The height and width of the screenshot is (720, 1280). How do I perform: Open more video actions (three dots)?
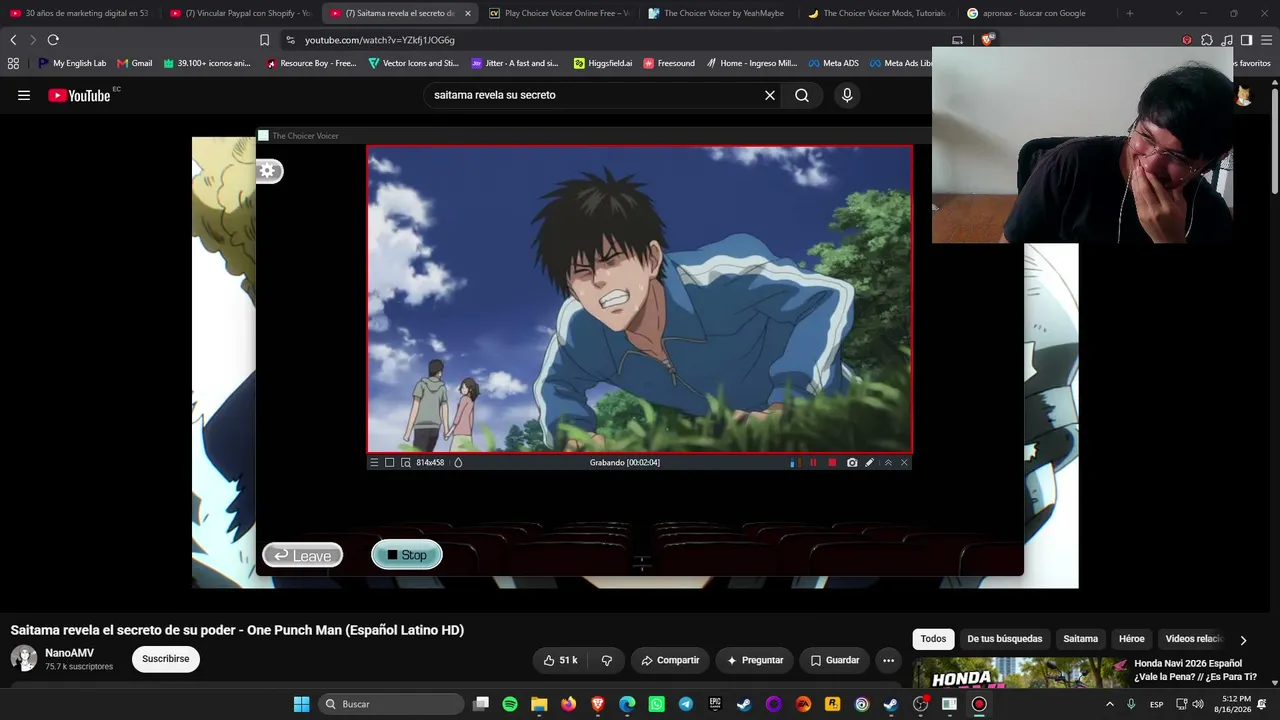click(888, 660)
